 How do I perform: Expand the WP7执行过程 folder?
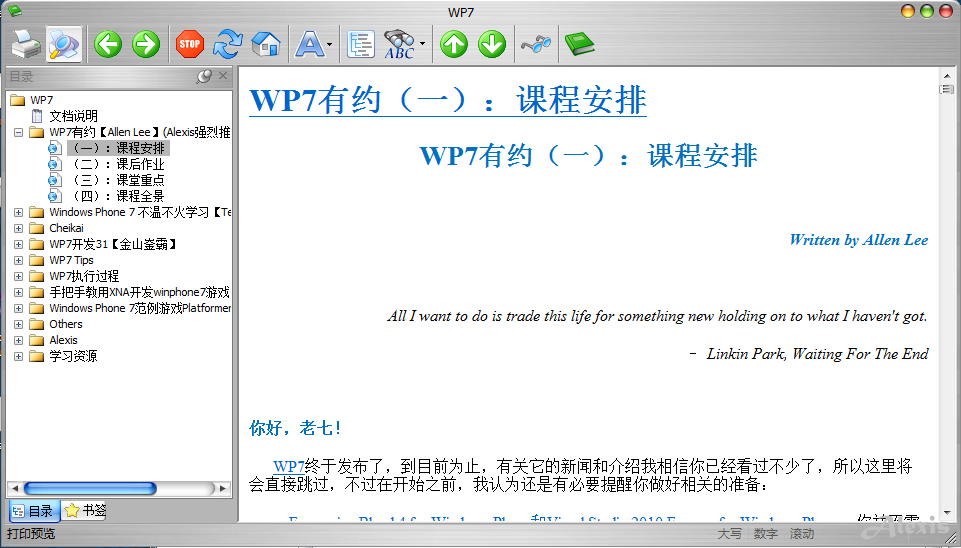18,276
